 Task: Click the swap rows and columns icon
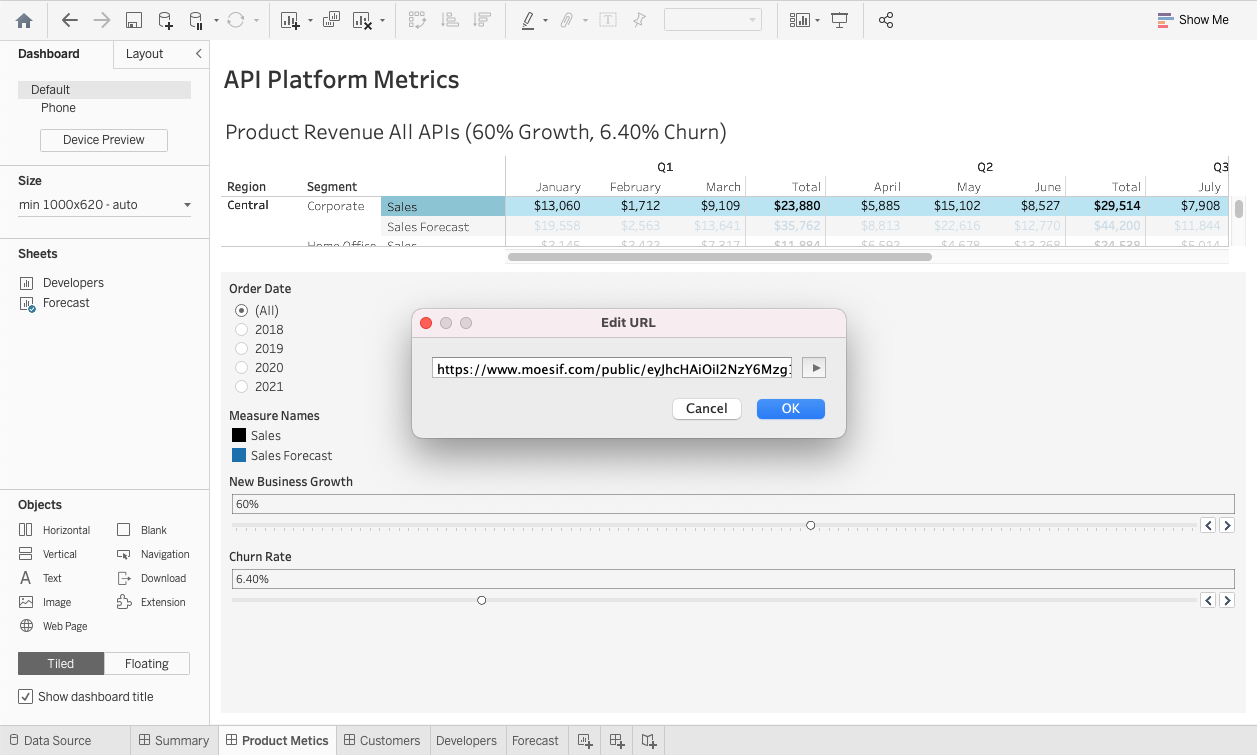coord(417,20)
